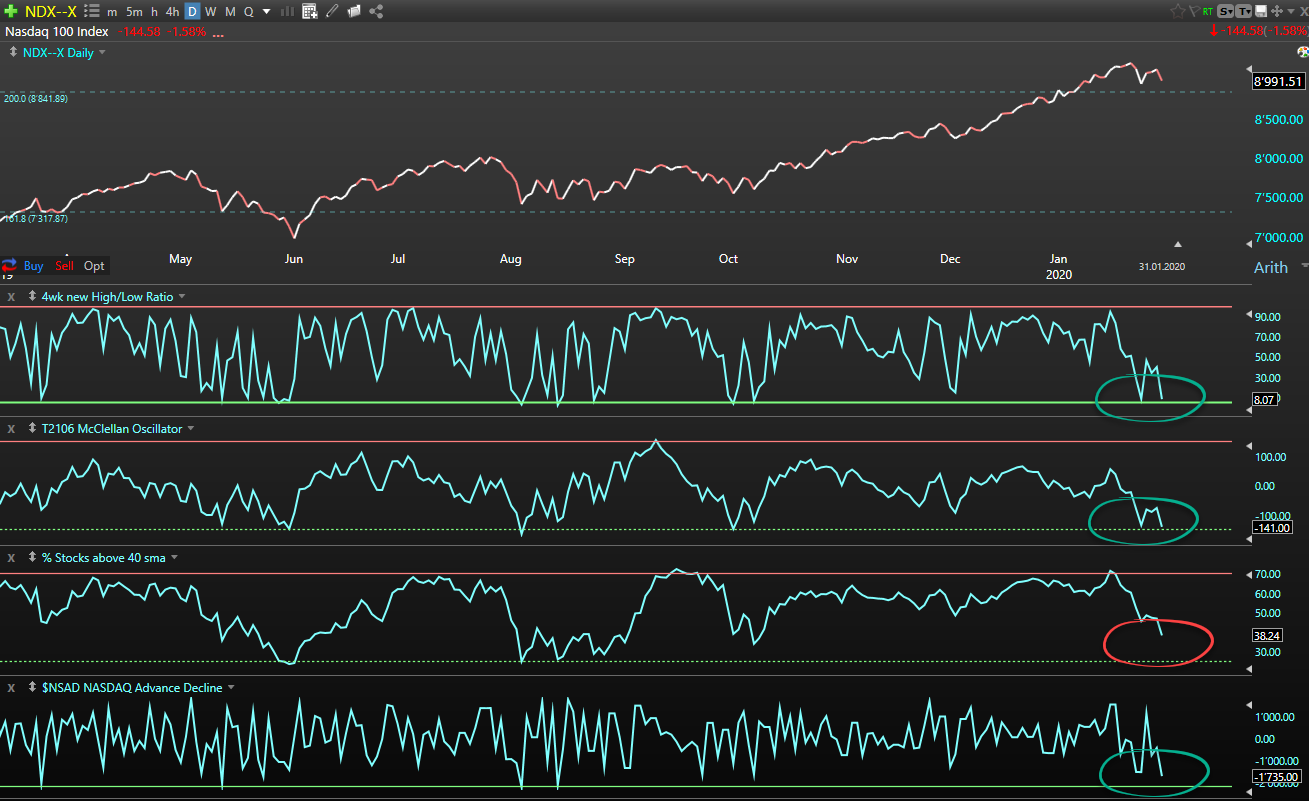Switch timeframe to Weekly (W)
Screen dimensions: 1309x801
point(211,11)
